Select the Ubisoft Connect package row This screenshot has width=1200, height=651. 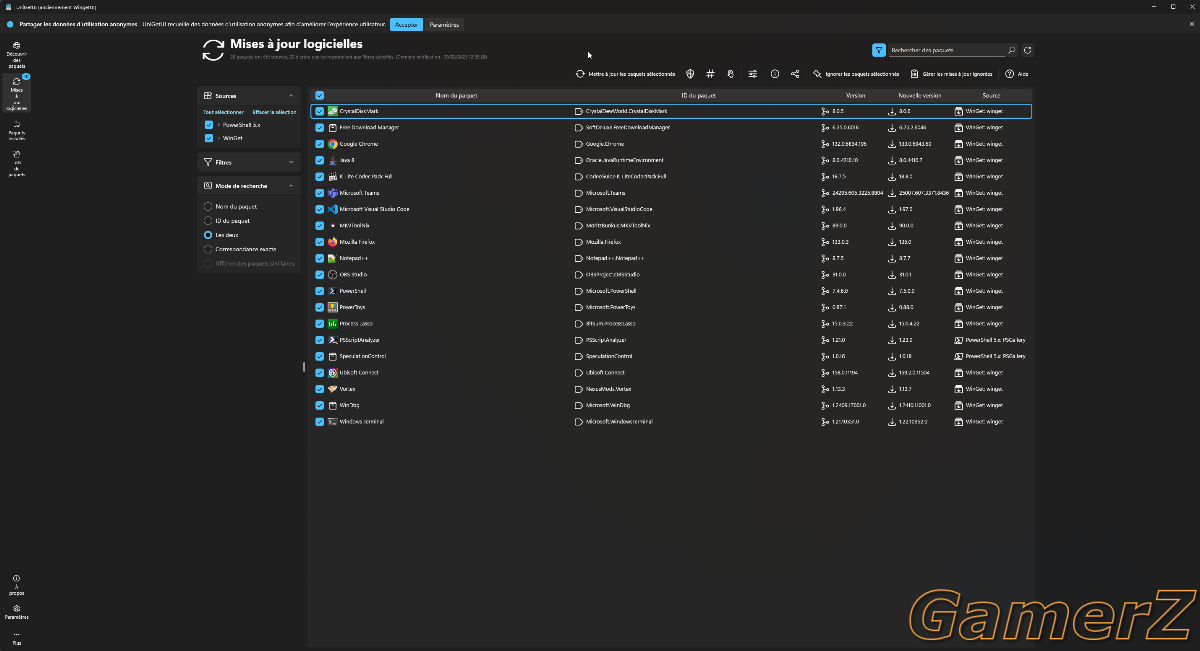[x=671, y=372]
